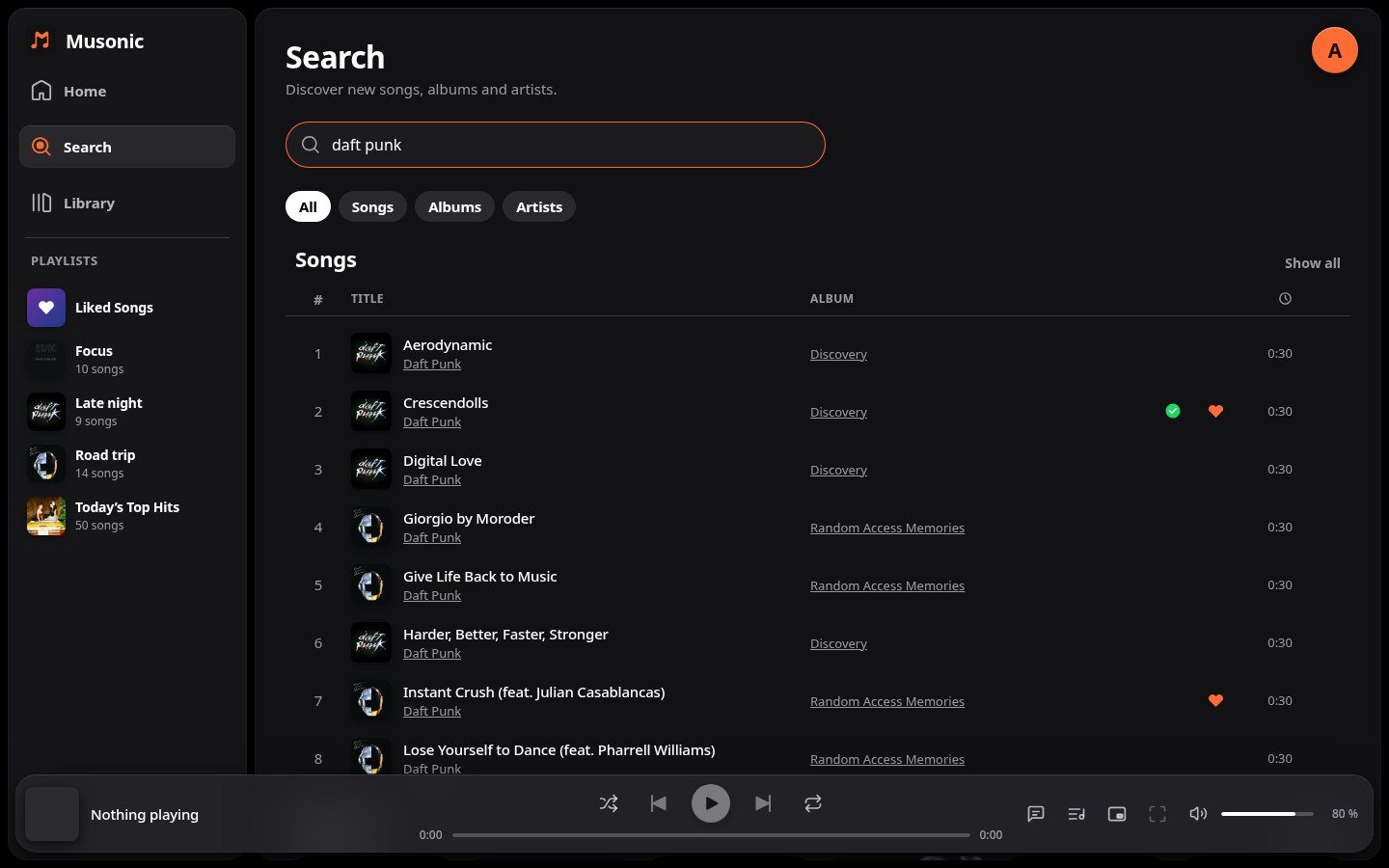Toggle repeat mode

pos(813,803)
